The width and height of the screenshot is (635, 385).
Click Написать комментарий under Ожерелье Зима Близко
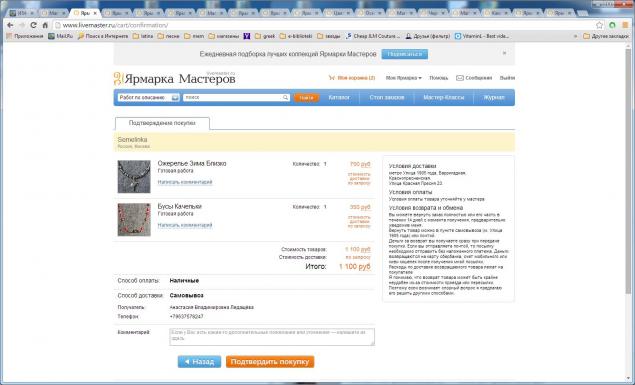pyautogui.click(x=185, y=182)
